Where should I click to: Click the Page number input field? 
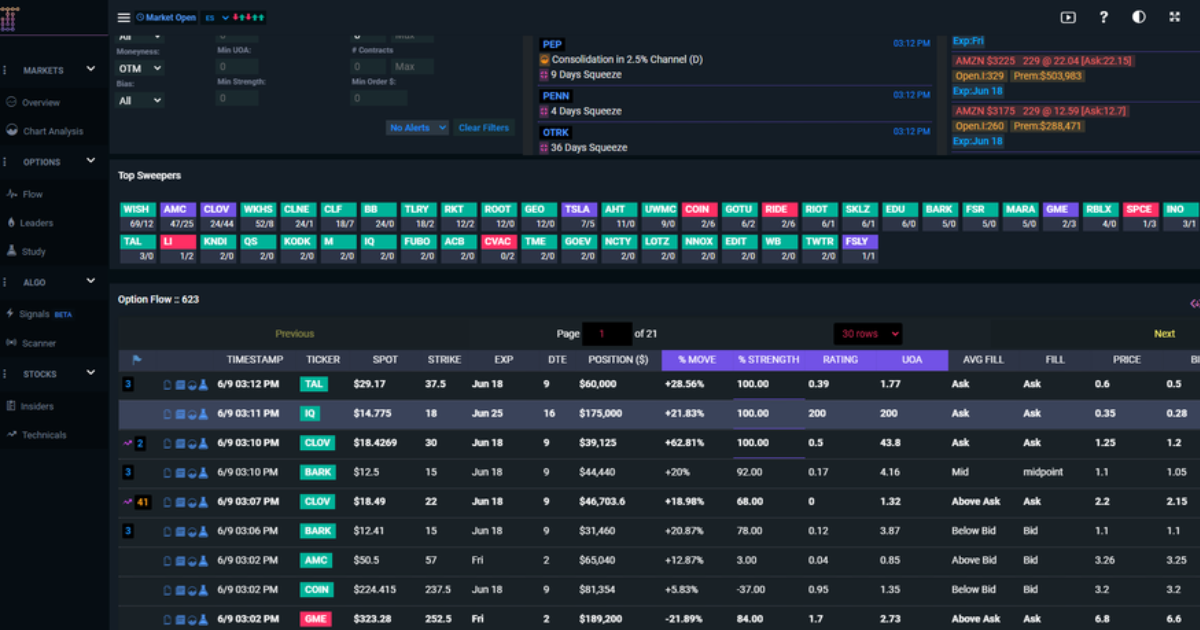point(608,334)
